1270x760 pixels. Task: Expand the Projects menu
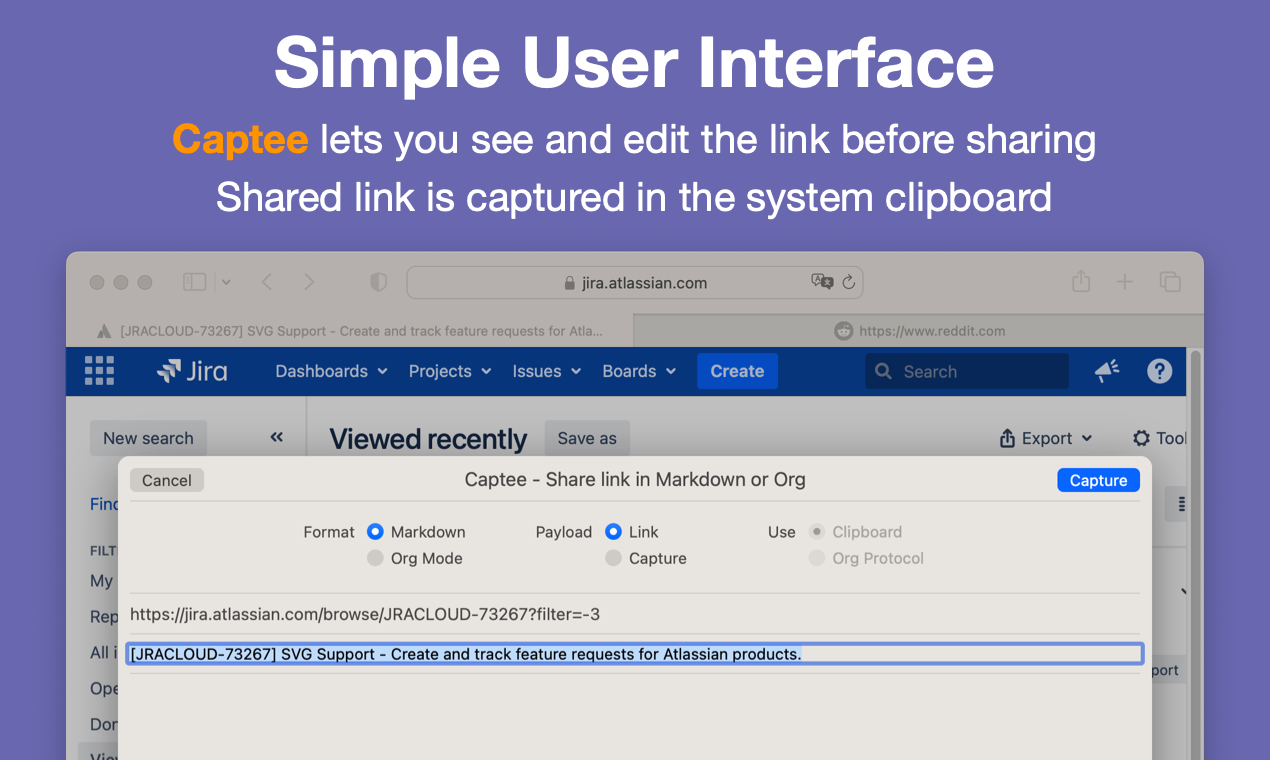[450, 371]
